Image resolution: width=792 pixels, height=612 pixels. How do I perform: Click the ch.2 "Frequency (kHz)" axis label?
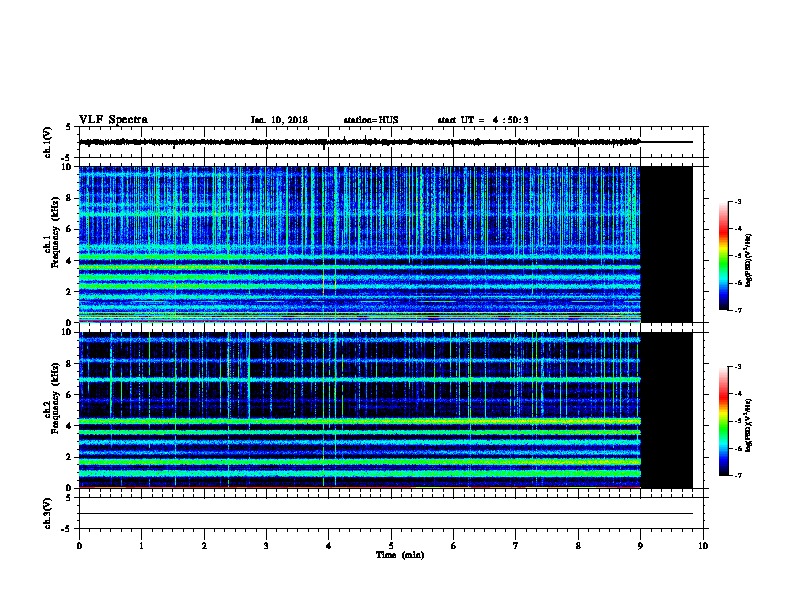coord(55,398)
